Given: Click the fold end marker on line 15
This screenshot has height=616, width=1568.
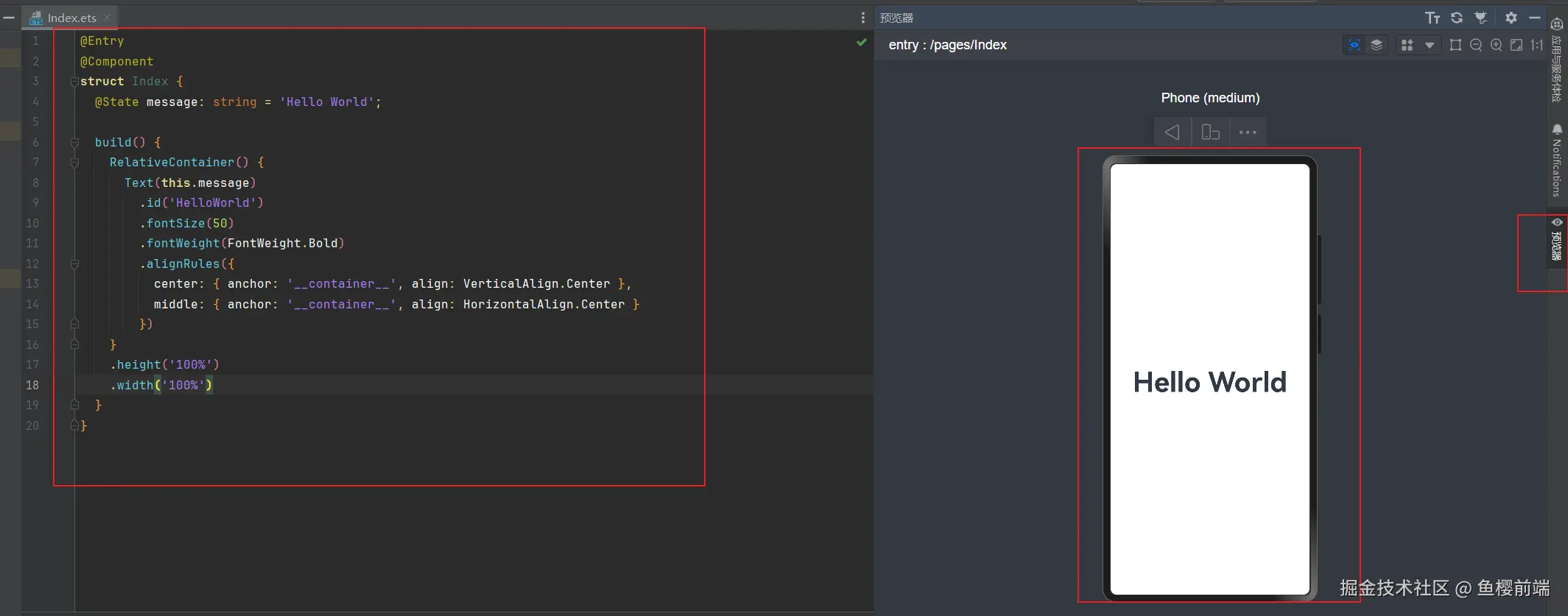Looking at the screenshot, I should (x=74, y=324).
